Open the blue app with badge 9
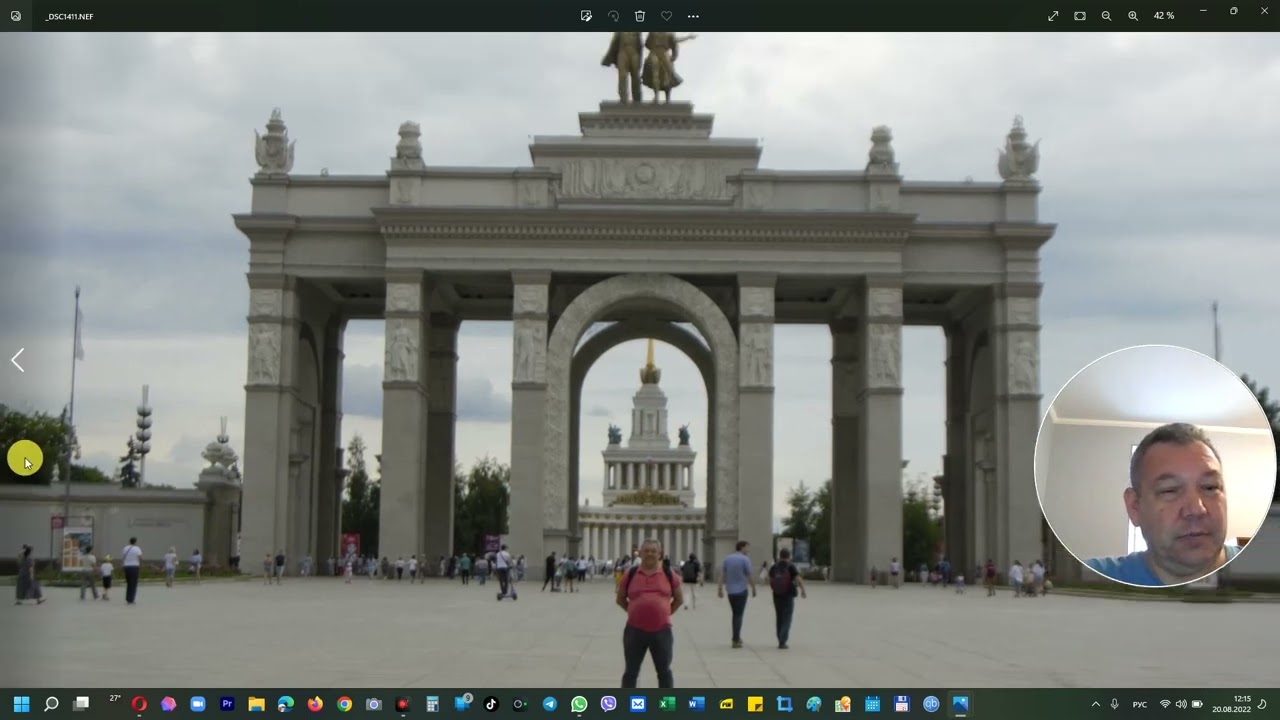This screenshot has height=720, width=1280. (x=462, y=704)
